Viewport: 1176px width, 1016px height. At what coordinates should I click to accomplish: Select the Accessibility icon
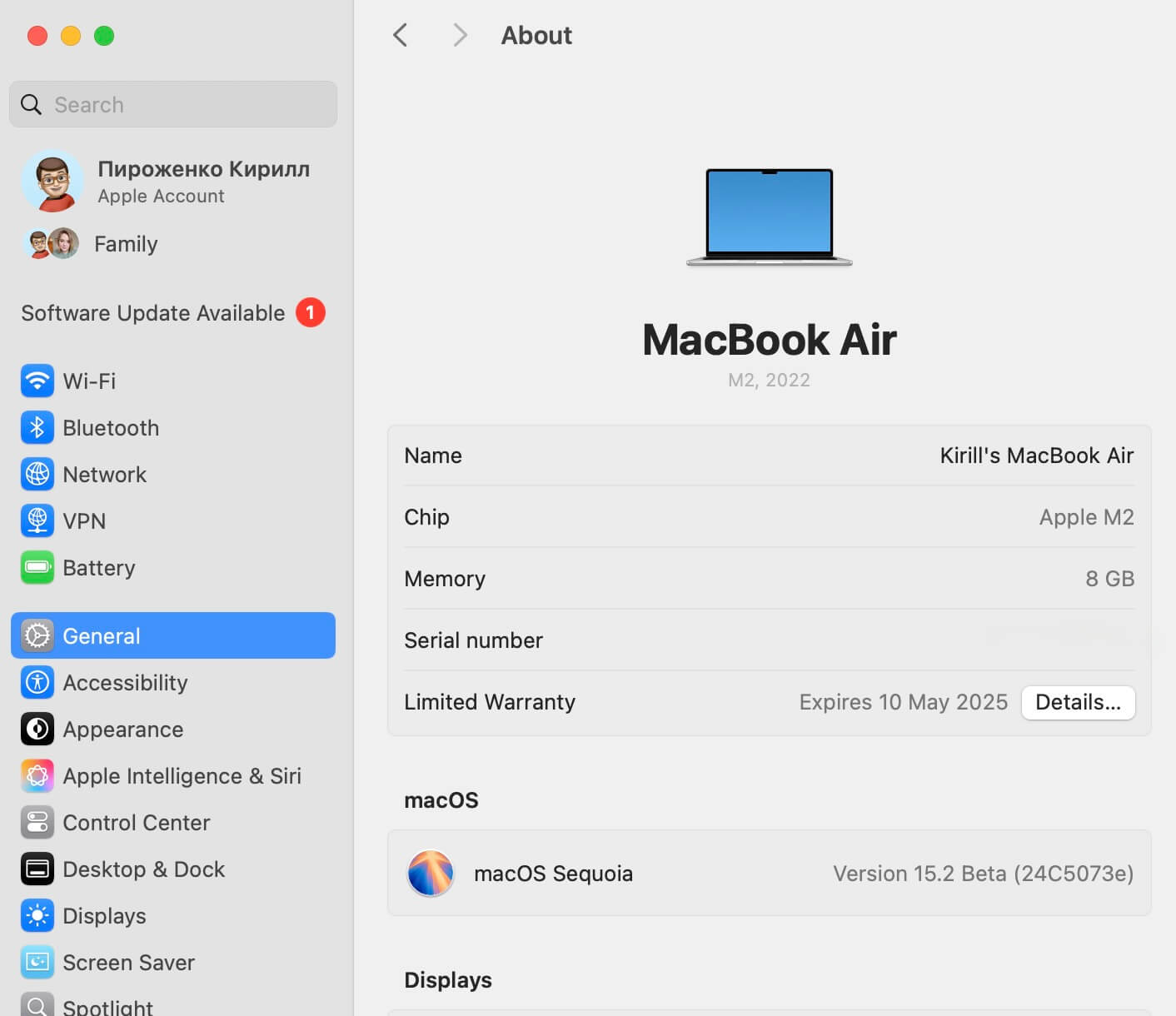tap(37, 682)
